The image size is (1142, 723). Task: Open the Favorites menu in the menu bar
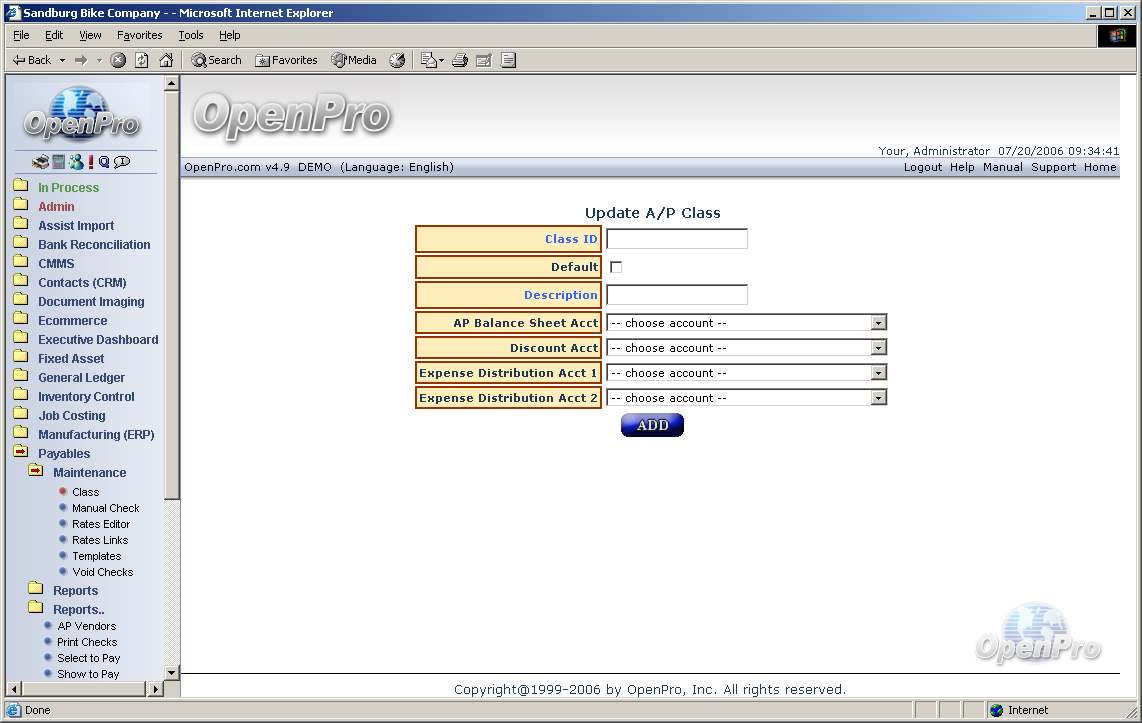(139, 35)
